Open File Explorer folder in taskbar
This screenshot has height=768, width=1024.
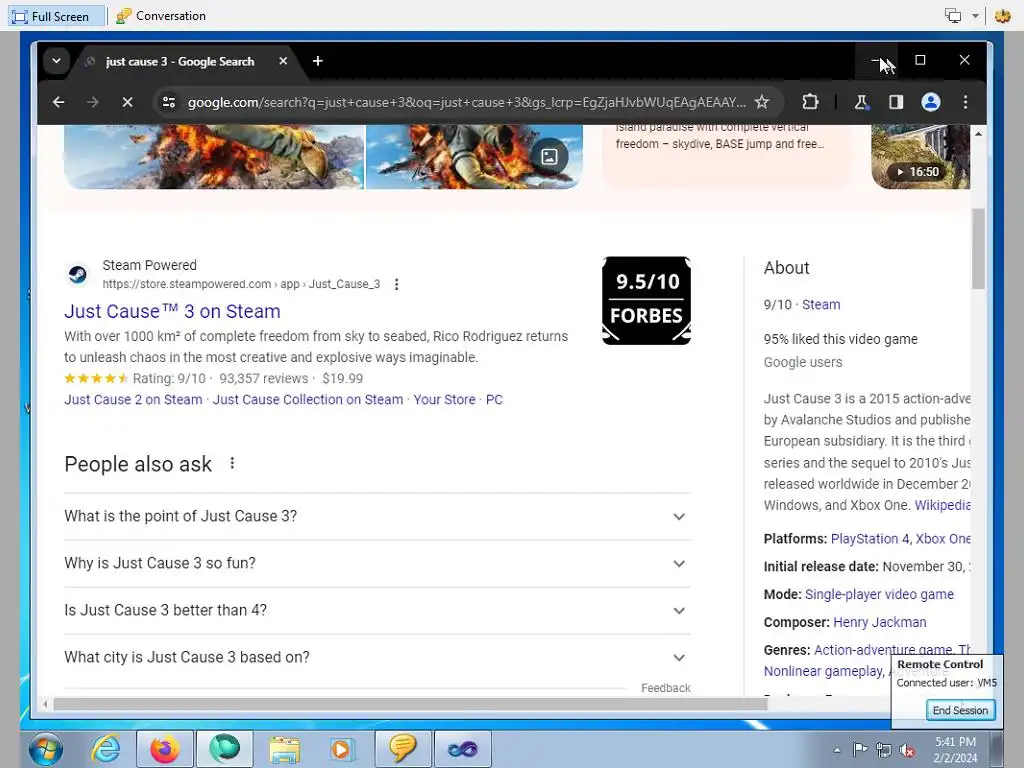pos(284,749)
